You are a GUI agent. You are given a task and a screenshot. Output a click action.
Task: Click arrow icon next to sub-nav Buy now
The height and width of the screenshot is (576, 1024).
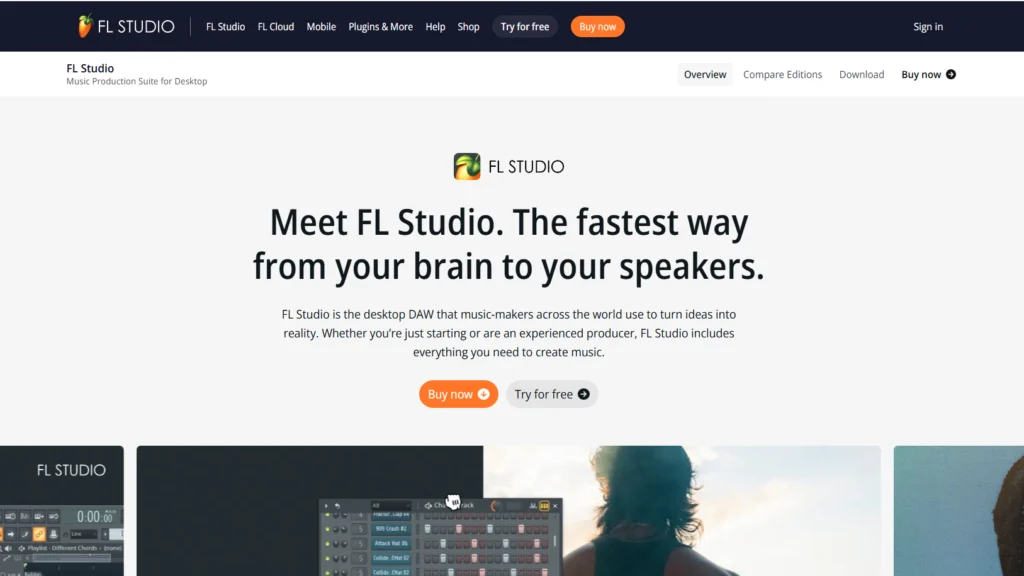pos(951,74)
